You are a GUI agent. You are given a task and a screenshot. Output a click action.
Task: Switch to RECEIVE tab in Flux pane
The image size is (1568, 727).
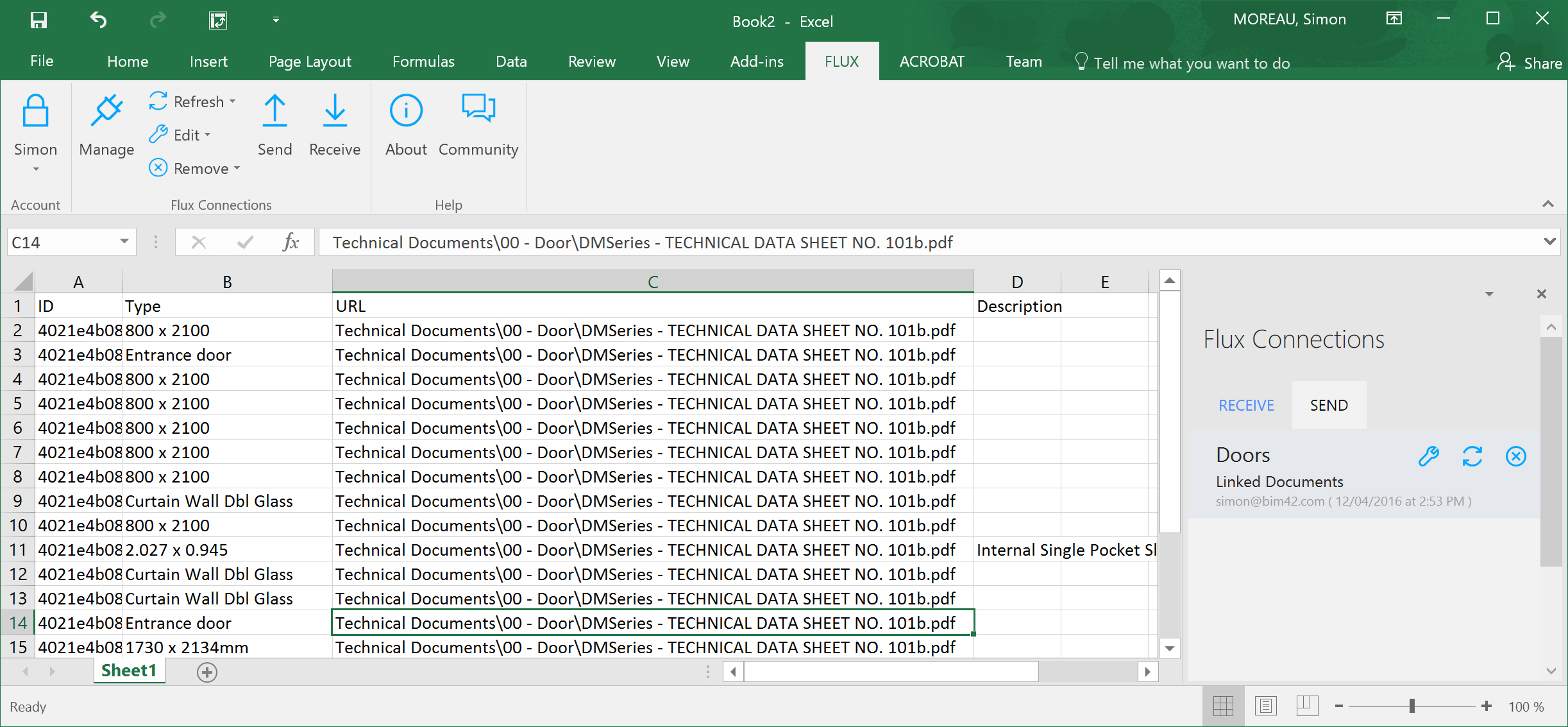[x=1246, y=406]
